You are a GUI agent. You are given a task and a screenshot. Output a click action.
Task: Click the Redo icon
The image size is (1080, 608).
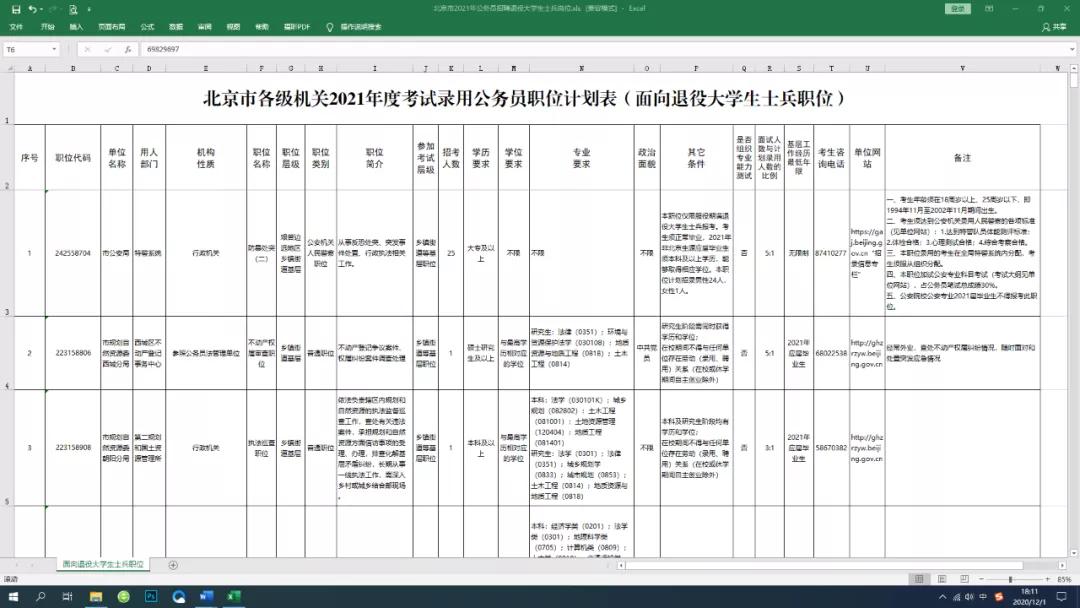pyautogui.click(x=52, y=9)
